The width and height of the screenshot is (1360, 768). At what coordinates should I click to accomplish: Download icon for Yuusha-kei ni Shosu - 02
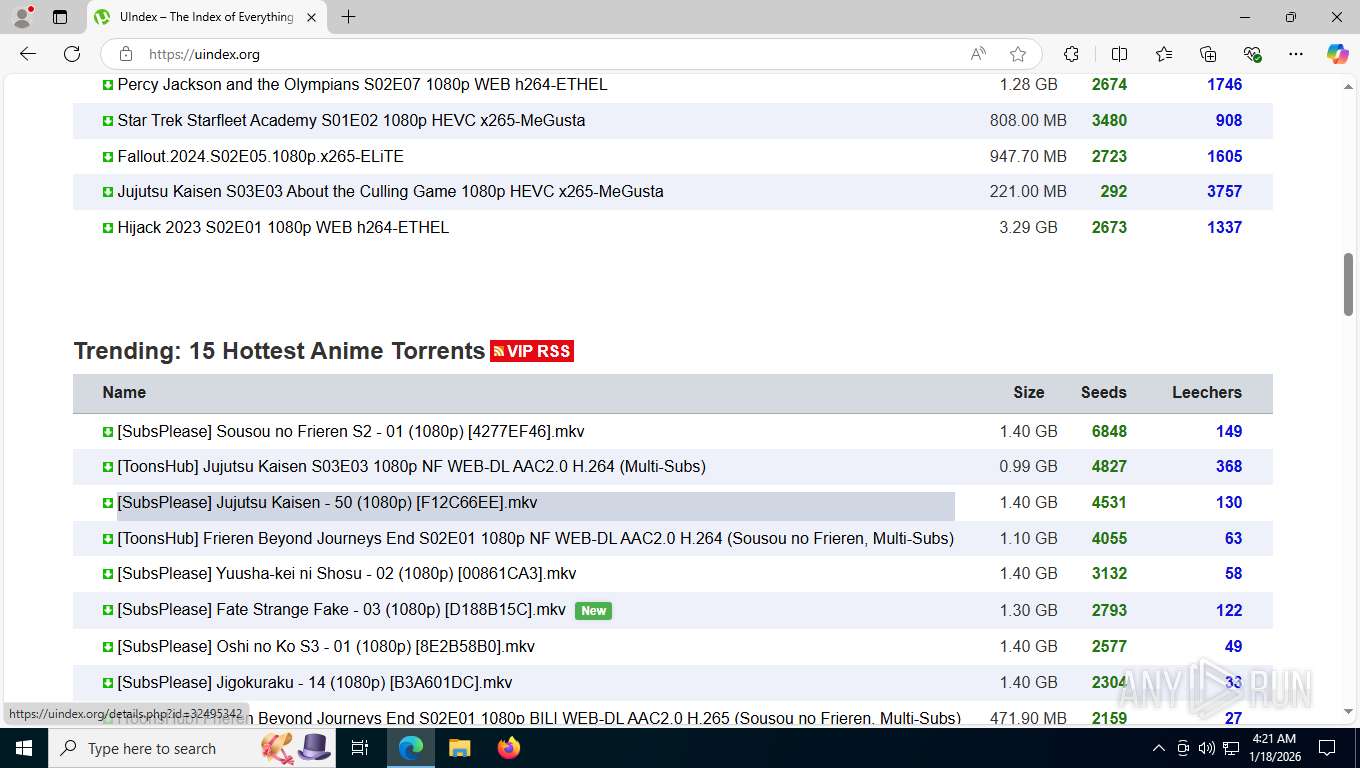tap(108, 574)
